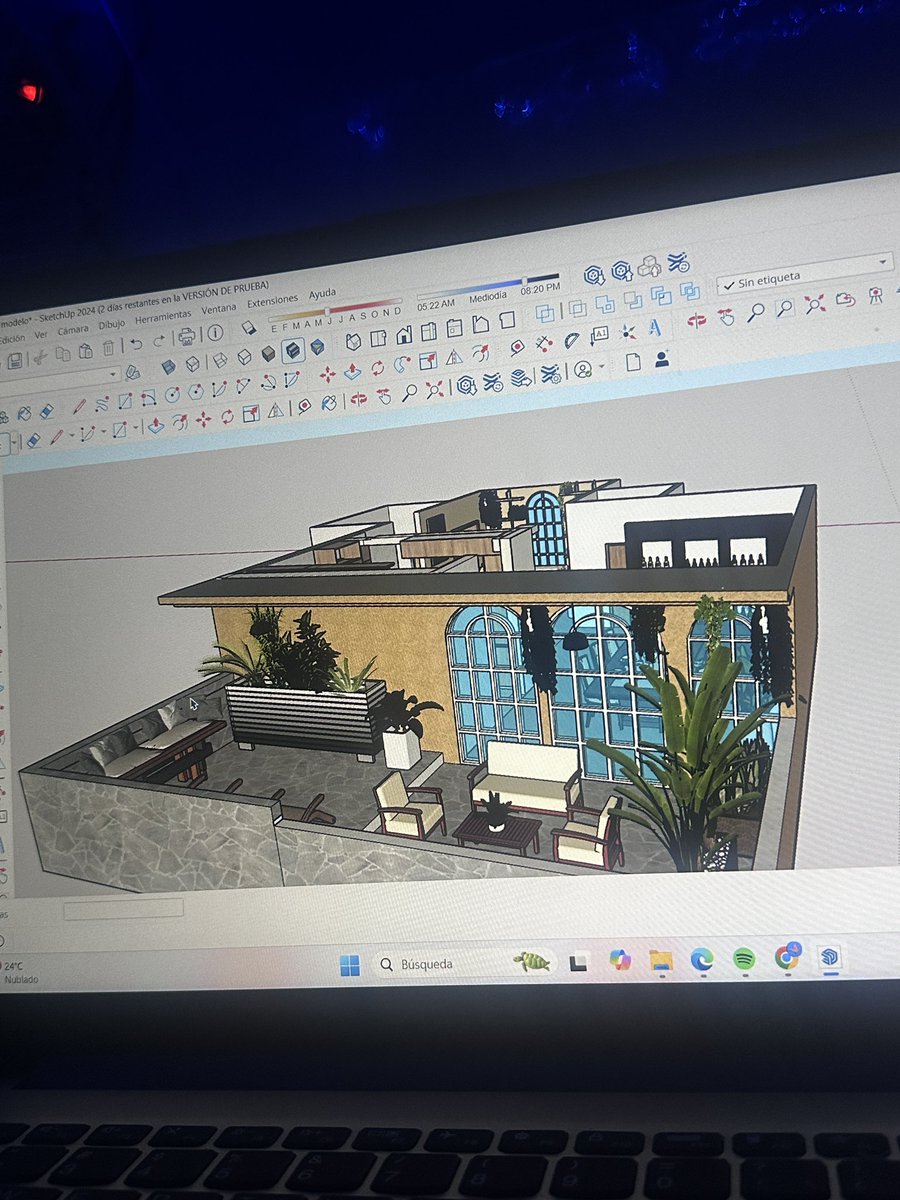This screenshot has height=1200, width=900.
Task: Toggle shadows display icon
Action: coord(248,328)
